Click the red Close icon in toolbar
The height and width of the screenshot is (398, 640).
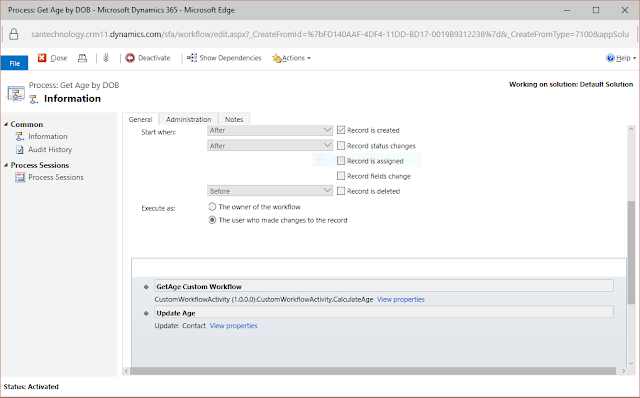click(42, 58)
